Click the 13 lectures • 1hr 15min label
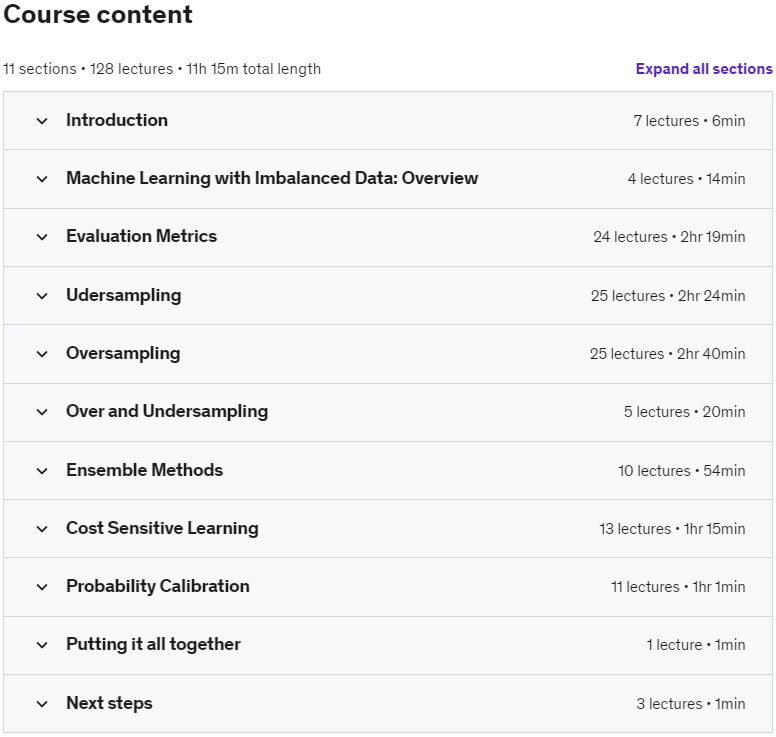776x737 pixels. (672, 529)
